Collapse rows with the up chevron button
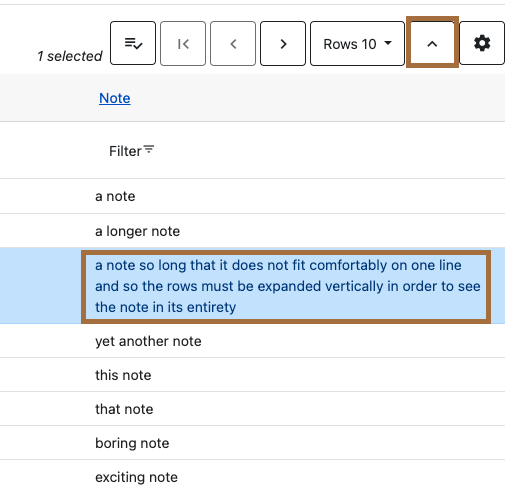Viewport: 518px width, 485px height. (432, 43)
